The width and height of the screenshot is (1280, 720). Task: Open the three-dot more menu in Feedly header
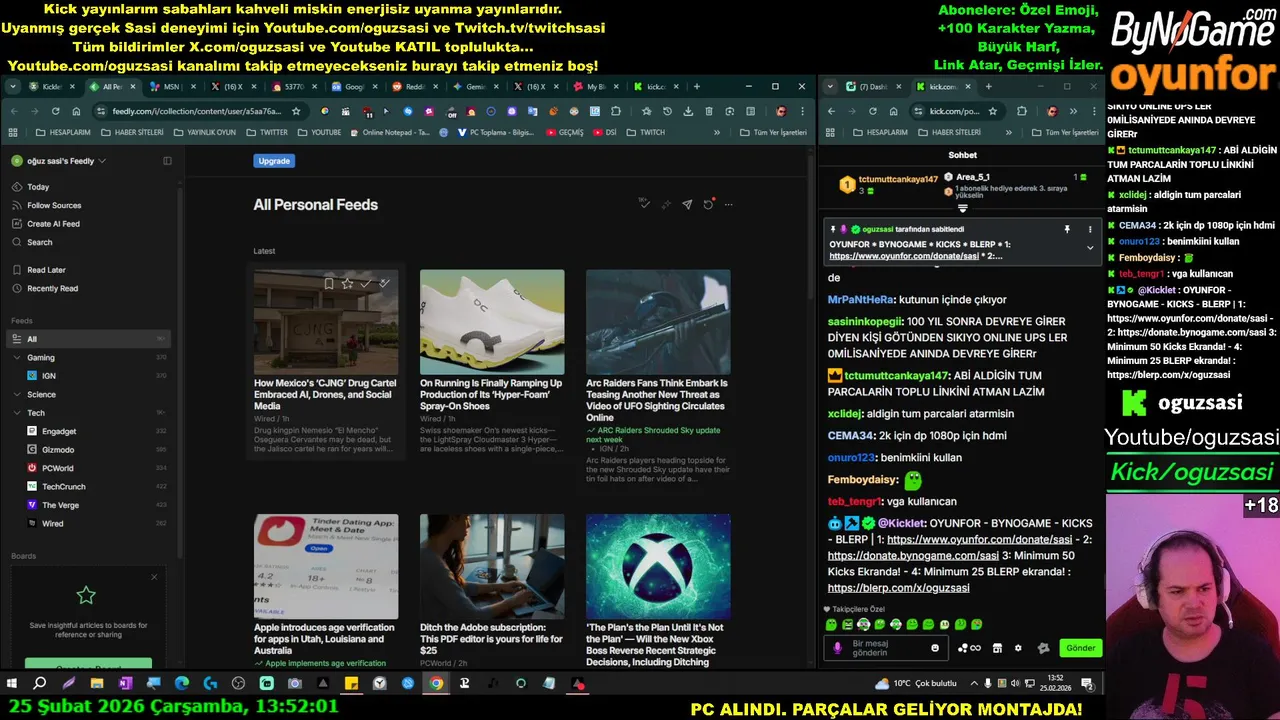(x=729, y=204)
